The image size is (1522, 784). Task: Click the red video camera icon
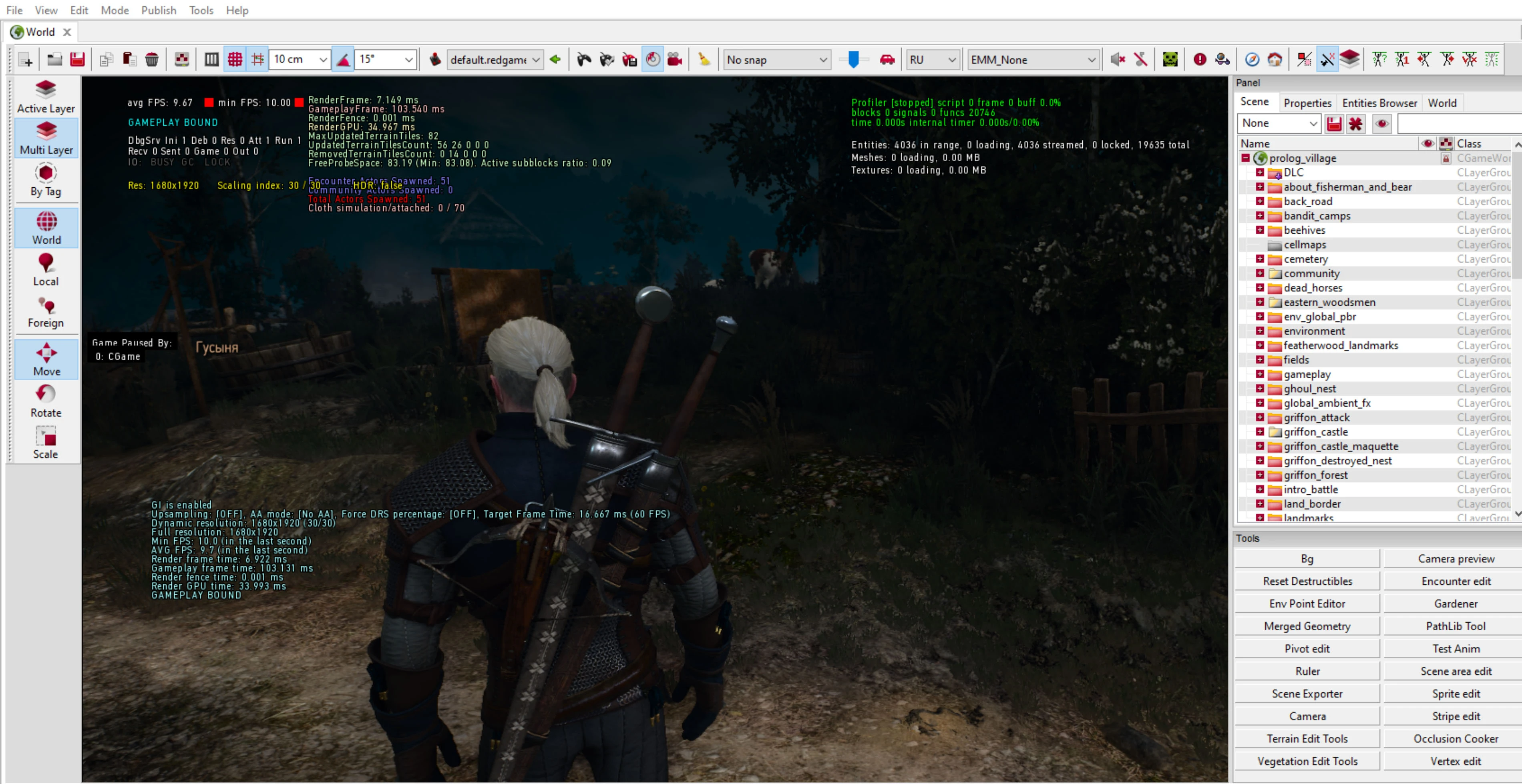click(675, 60)
